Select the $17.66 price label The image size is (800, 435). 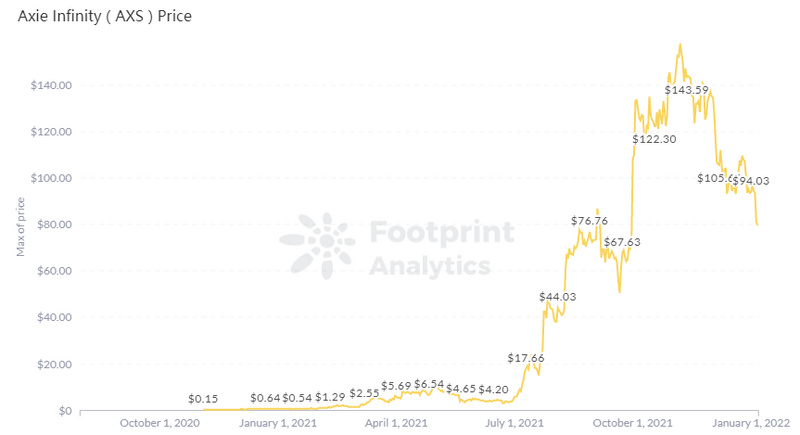tap(526, 359)
